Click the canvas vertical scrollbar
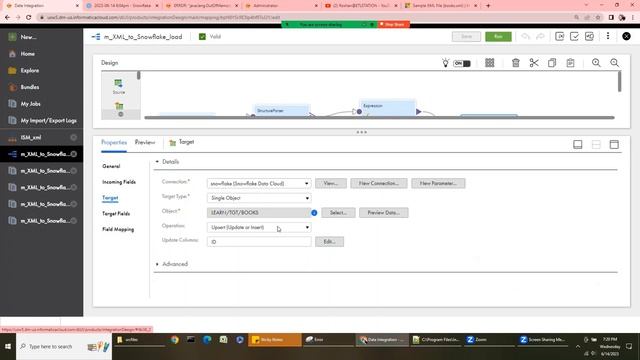Image resolution: width=640 pixels, height=360 pixels. pyautogui.click(x=619, y=82)
